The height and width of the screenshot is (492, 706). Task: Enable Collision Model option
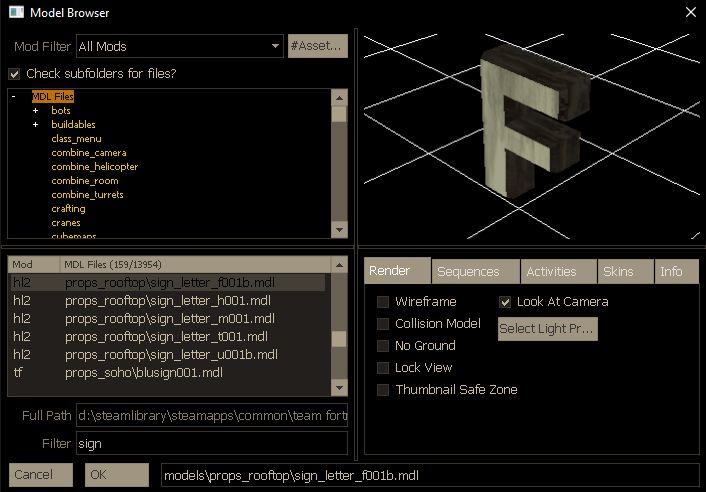coord(383,324)
